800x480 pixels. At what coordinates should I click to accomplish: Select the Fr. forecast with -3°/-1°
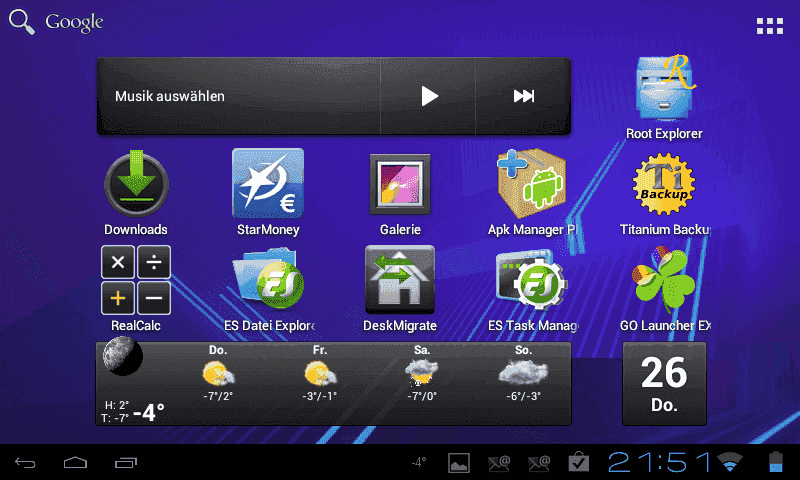[x=320, y=373]
